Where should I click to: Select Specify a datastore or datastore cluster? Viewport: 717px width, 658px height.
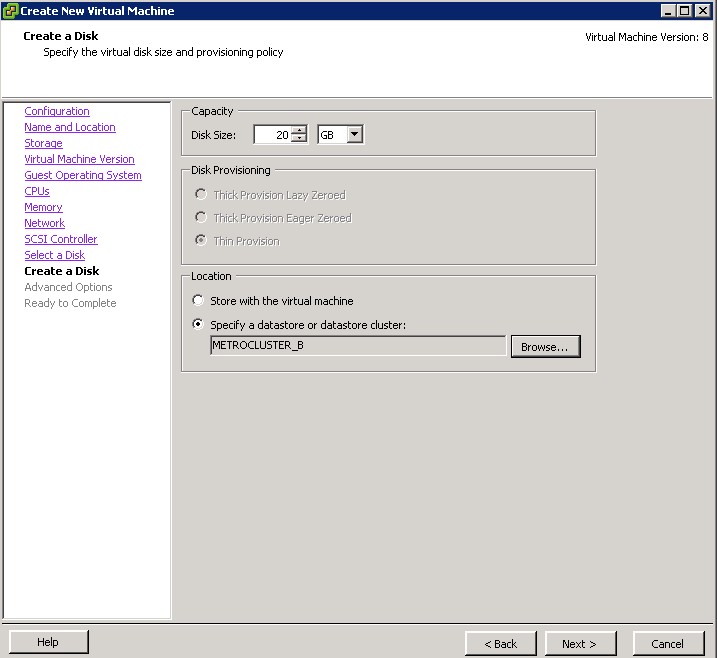[198, 325]
